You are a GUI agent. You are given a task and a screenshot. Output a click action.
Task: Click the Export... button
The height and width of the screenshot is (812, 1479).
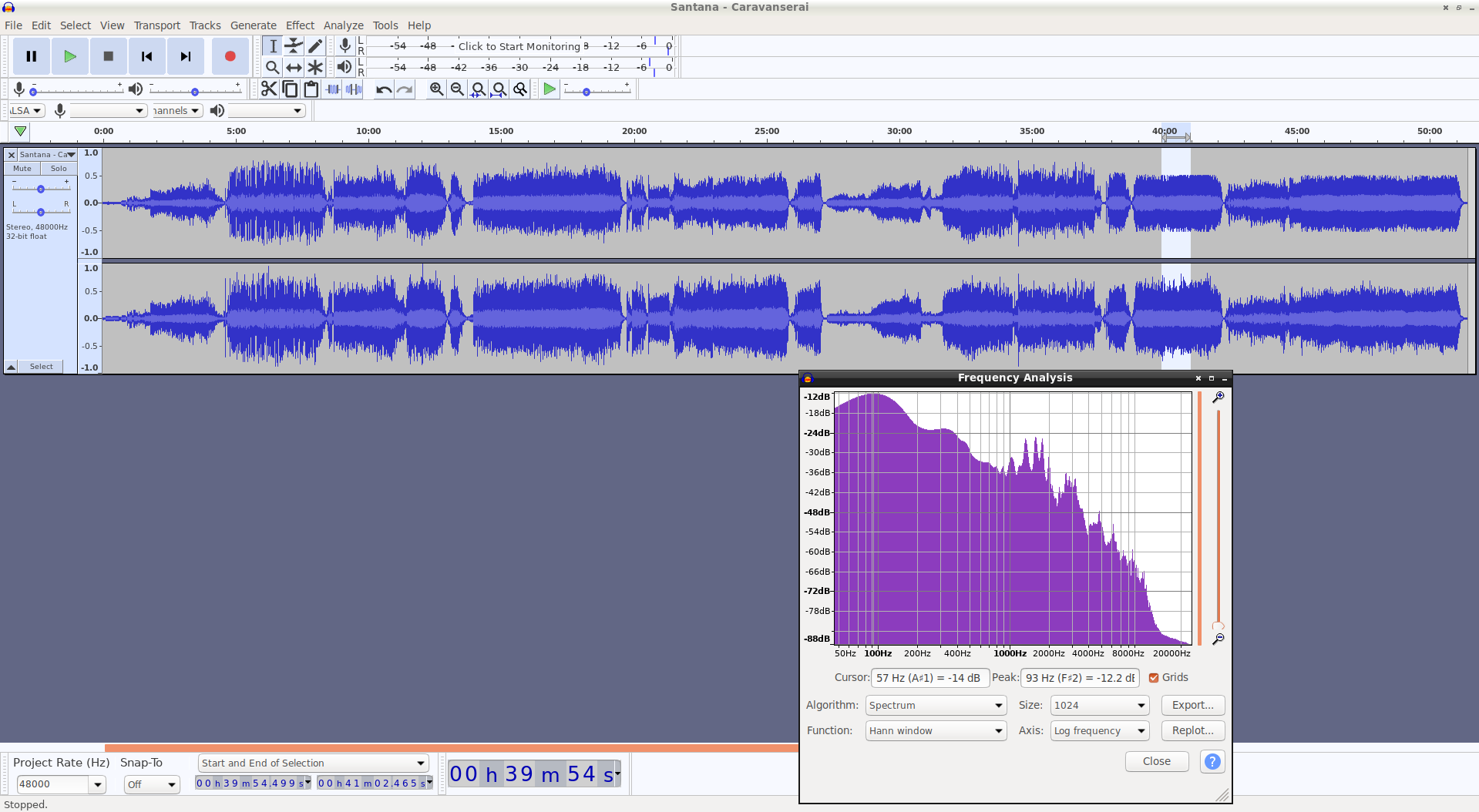(x=1192, y=705)
